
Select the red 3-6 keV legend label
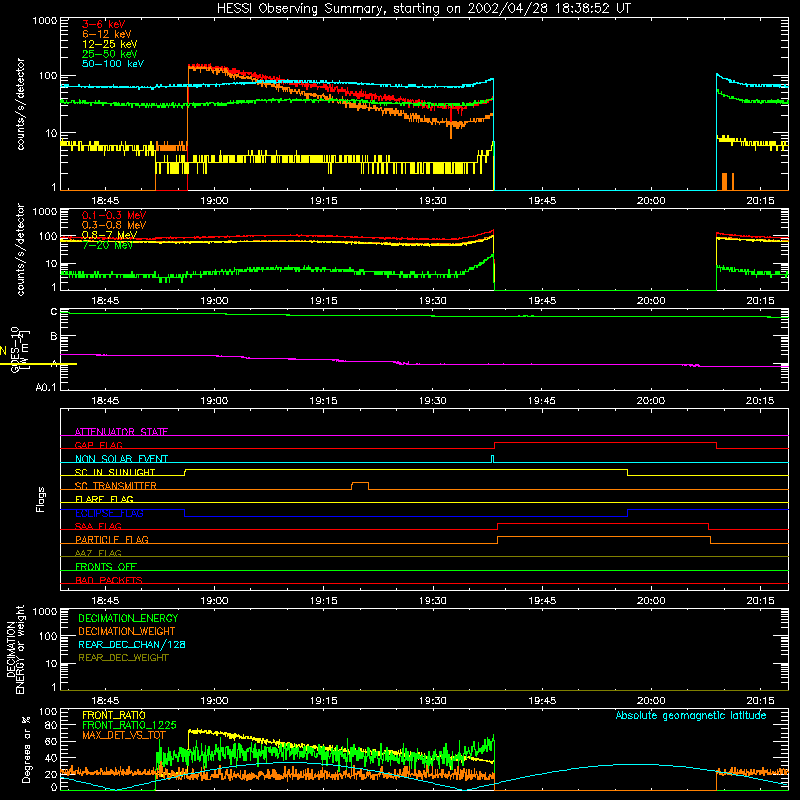(104, 24)
